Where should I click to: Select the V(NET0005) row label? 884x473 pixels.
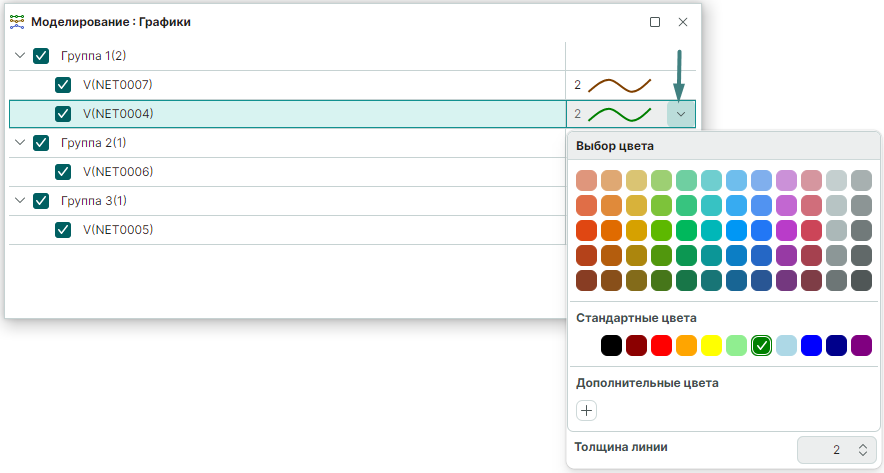tap(118, 230)
